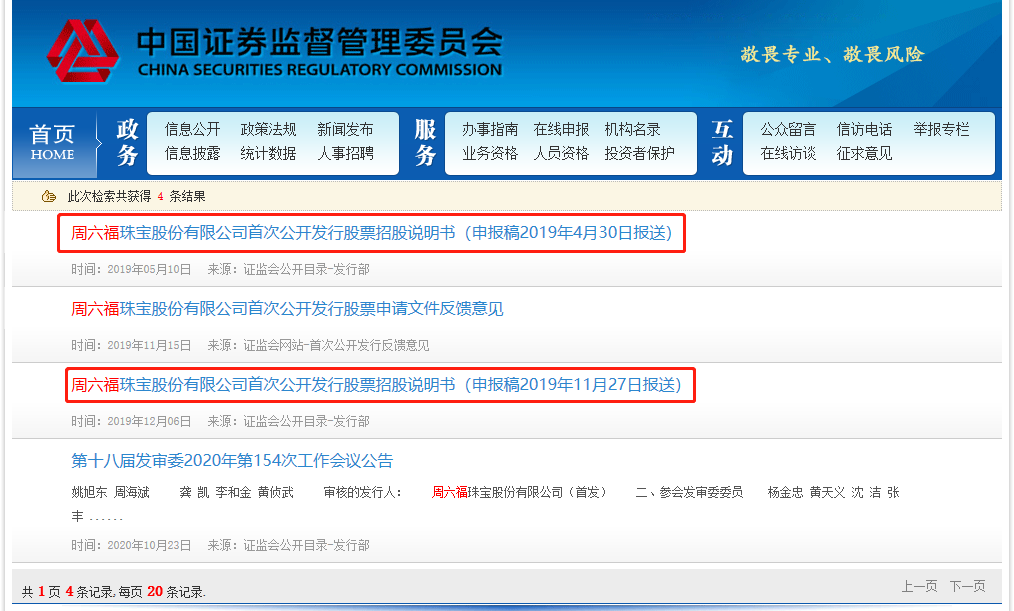The width and height of the screenshot is (1014, 611).
Task: Select 在线申报 menu entry
Action: pos(561,129)
